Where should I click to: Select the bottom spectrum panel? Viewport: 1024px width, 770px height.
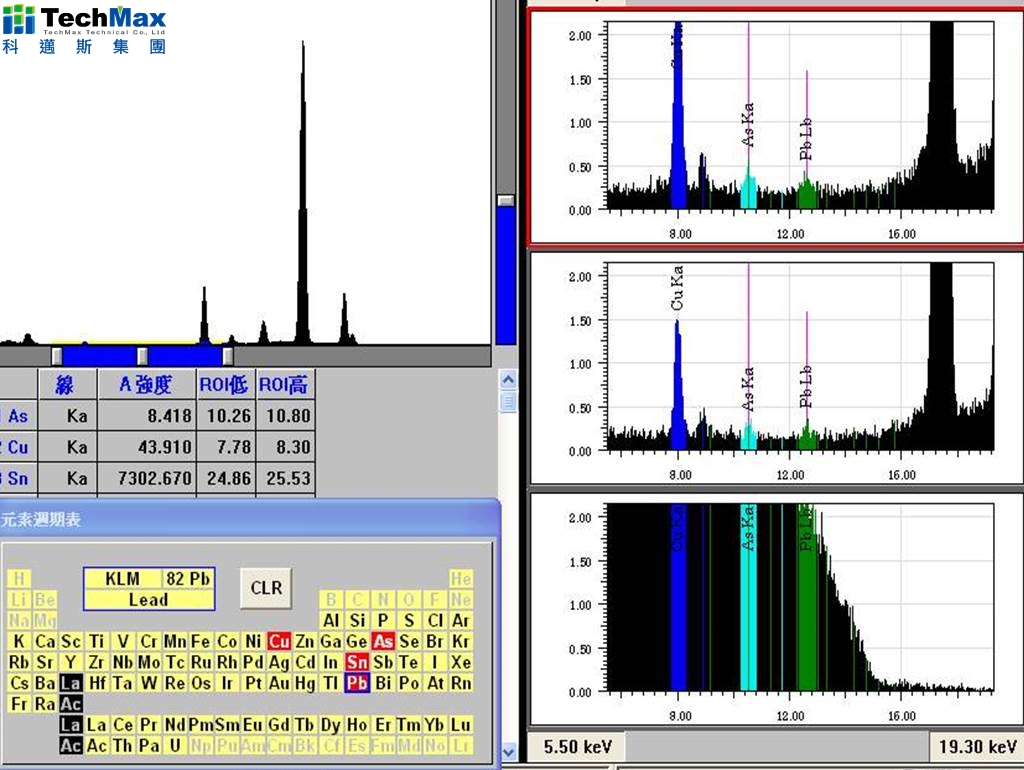776,609
